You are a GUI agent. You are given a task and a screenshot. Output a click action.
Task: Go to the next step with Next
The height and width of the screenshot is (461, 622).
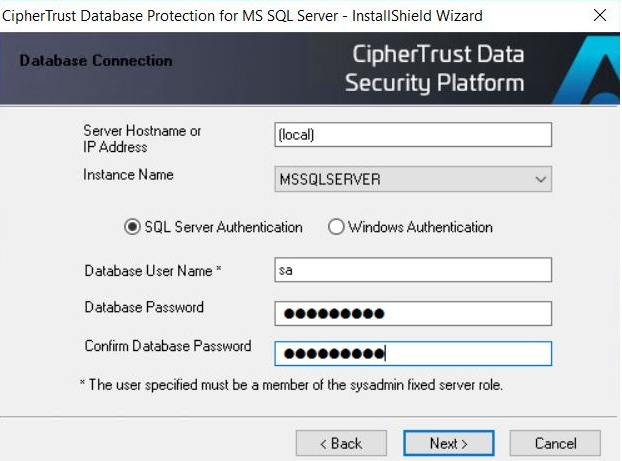[x=449, y=443]
